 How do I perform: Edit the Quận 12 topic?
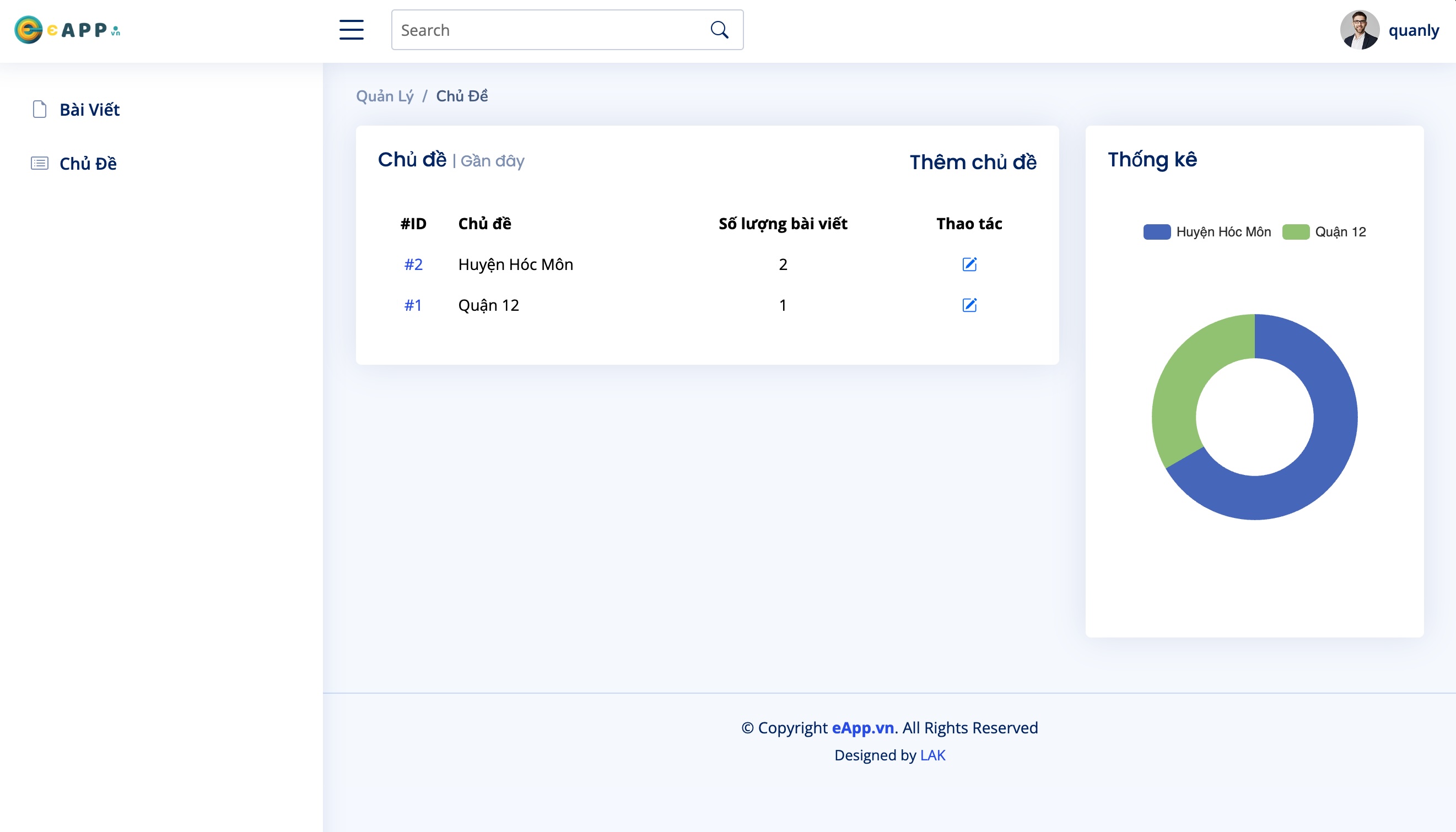coord(969,305)
